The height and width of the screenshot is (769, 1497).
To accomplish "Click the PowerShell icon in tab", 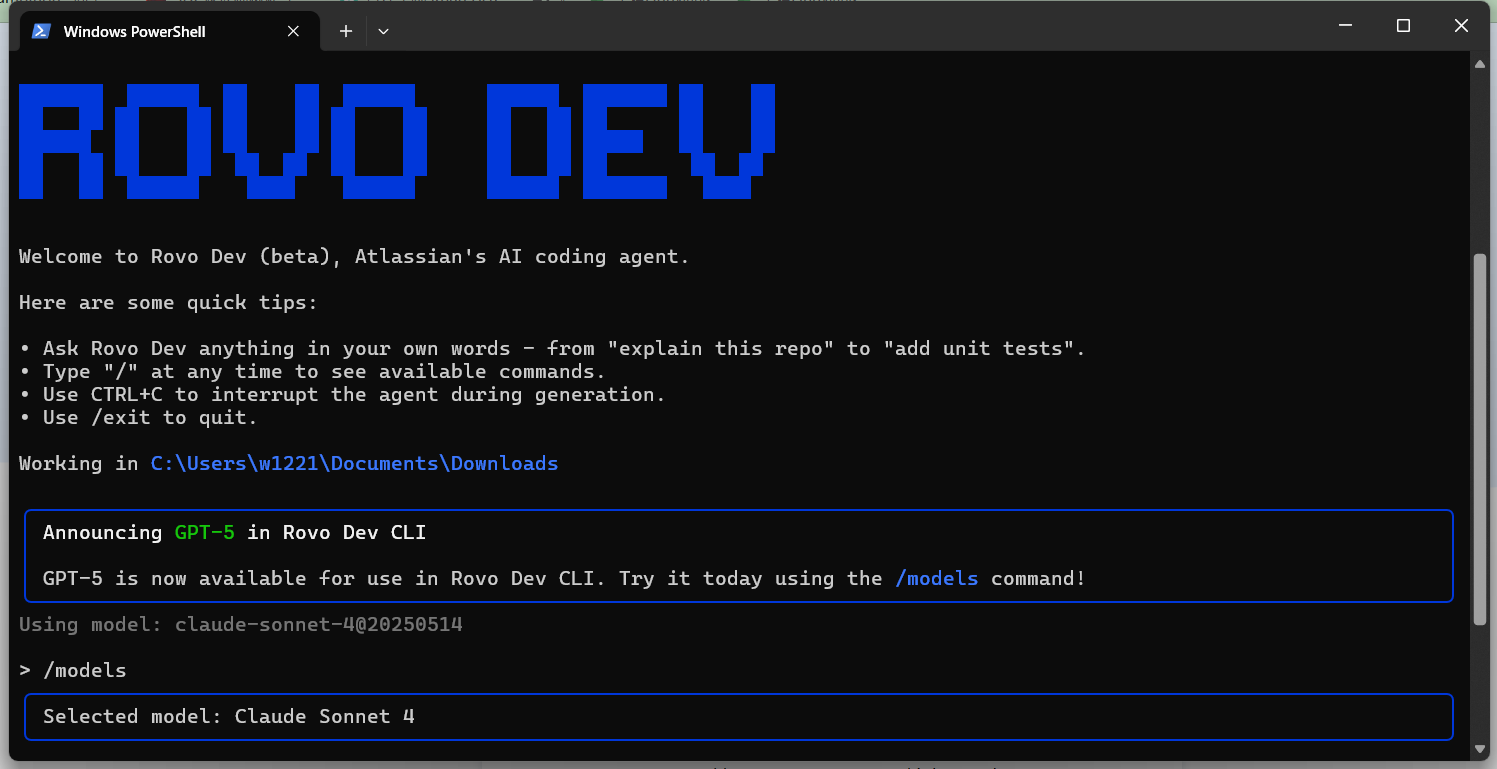I will point(41,31).
